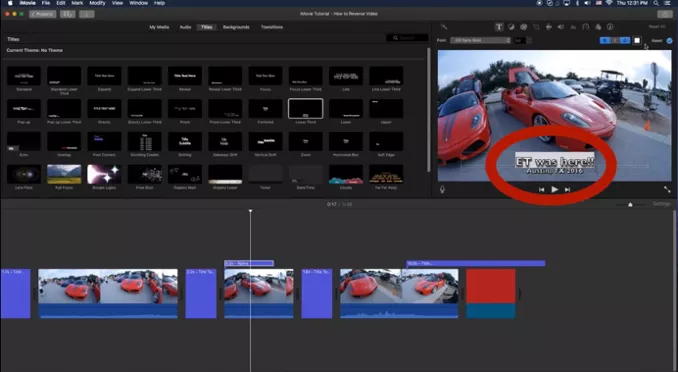Click the fullscreen playback arrows icon
Screen dimensions: 678x372
(x=667, y=189)
